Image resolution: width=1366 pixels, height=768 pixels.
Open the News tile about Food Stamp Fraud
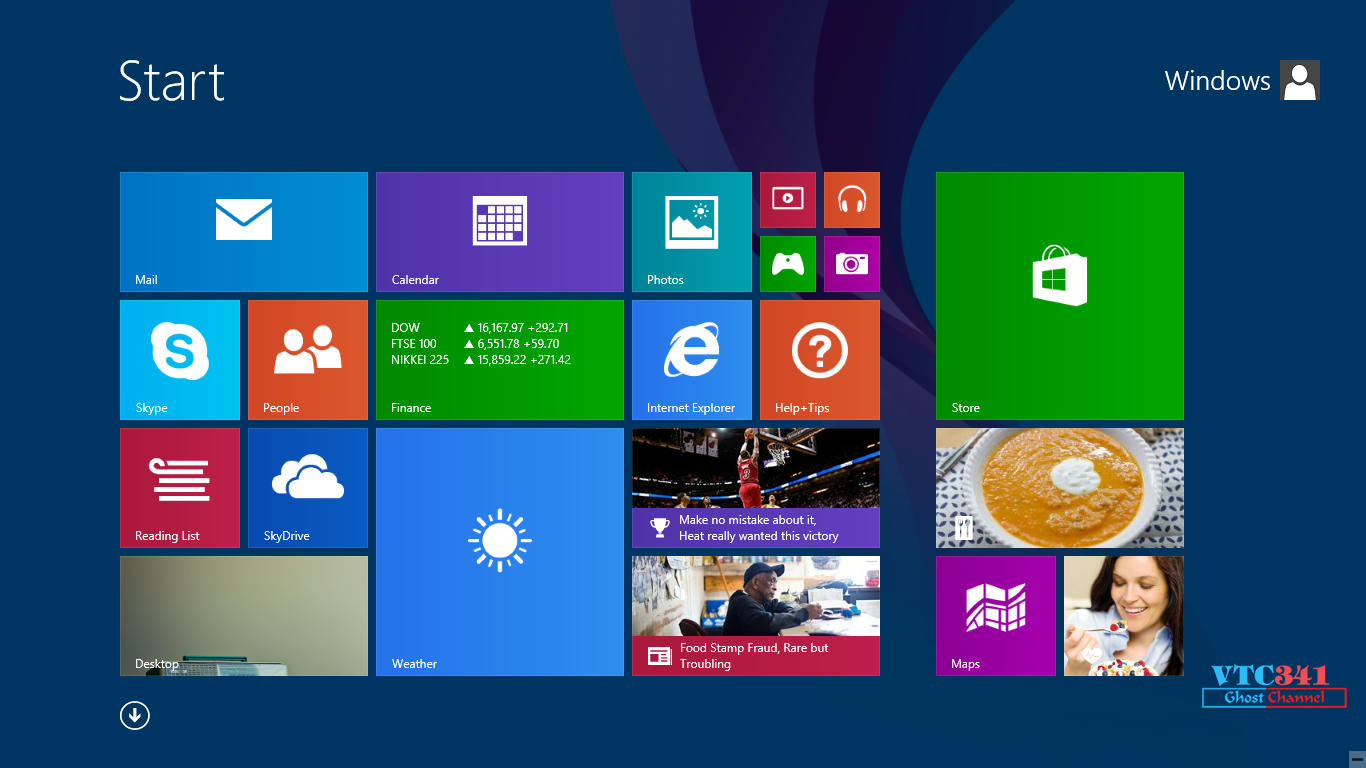(756, 616)
